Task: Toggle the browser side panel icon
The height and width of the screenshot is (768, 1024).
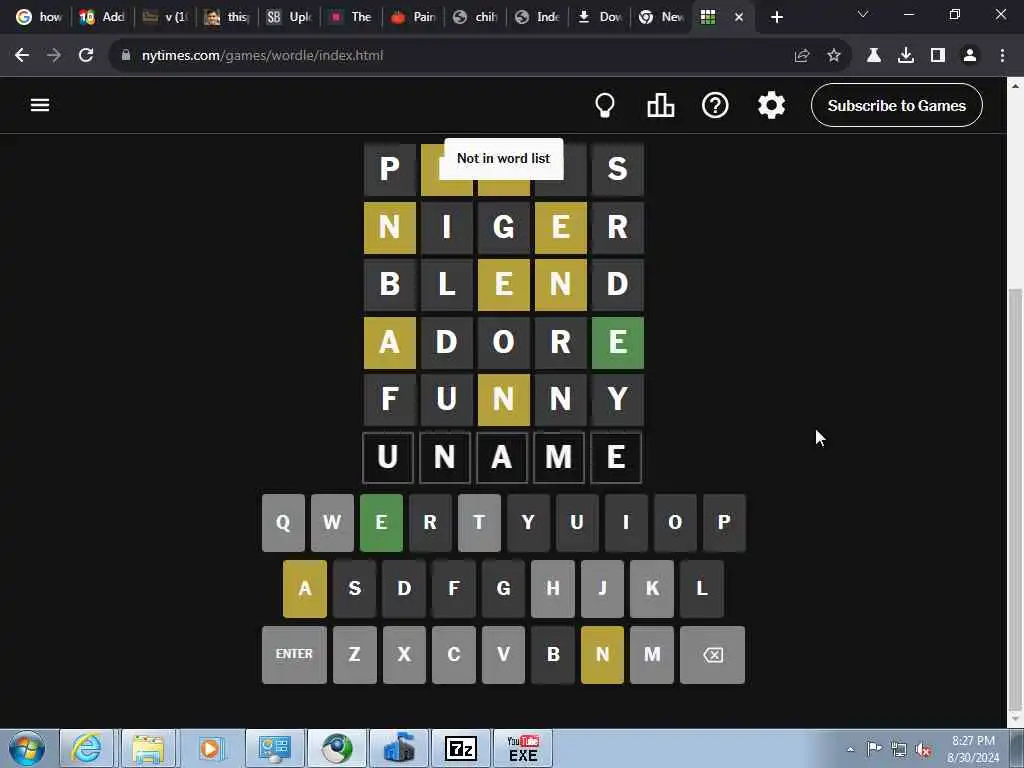Action: [x=938, y=56]
